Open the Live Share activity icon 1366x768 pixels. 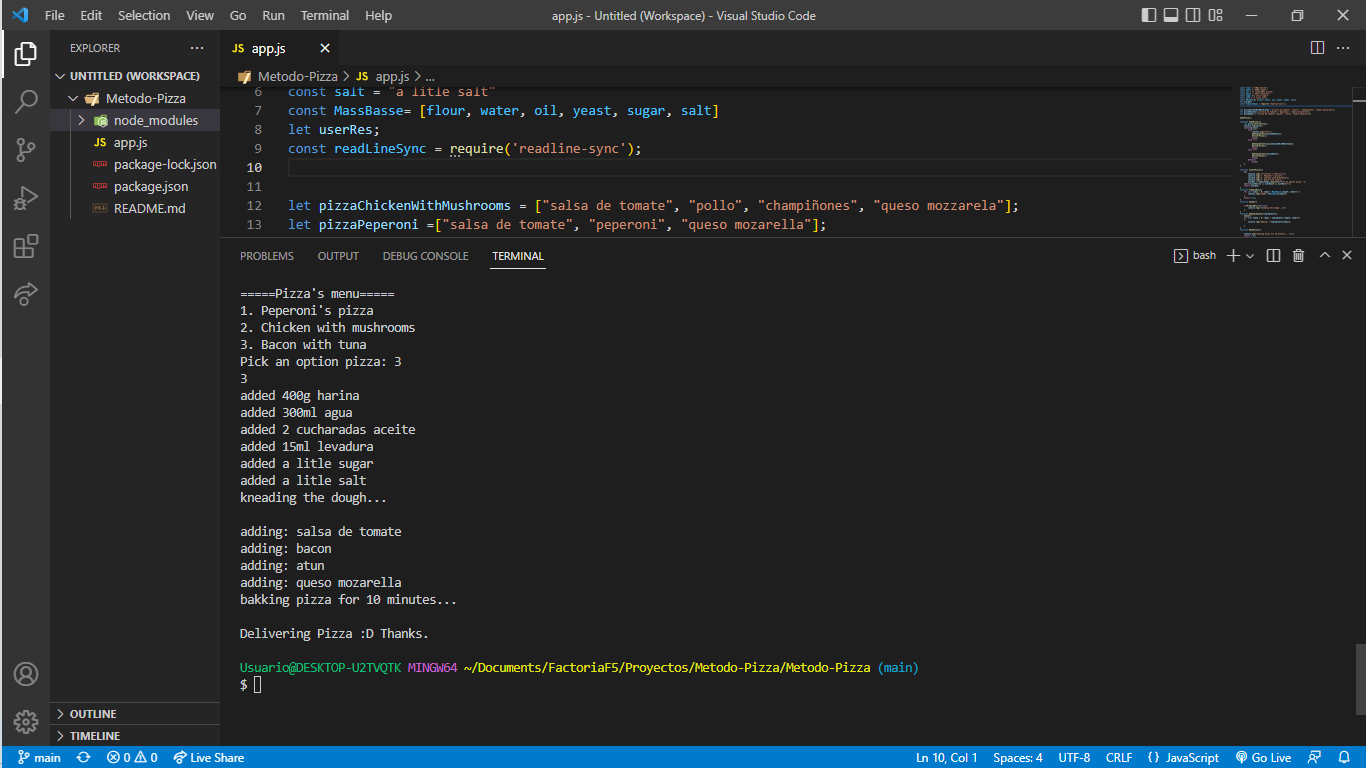pos(25,293)
